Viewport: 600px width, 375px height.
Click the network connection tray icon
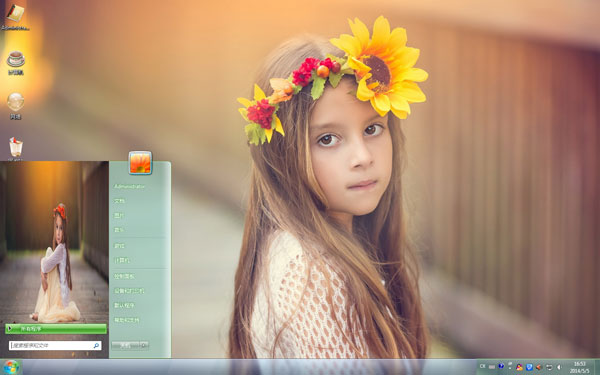549,367
